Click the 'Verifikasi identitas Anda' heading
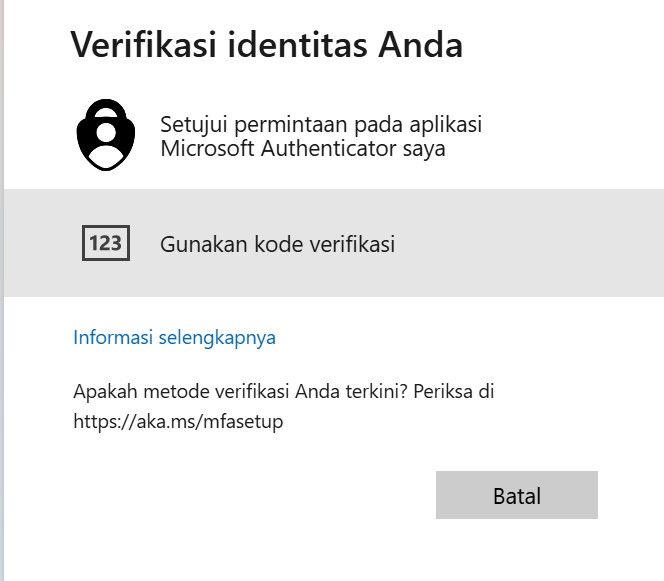This screenshot has width=664, height=581. click(267, 45)
